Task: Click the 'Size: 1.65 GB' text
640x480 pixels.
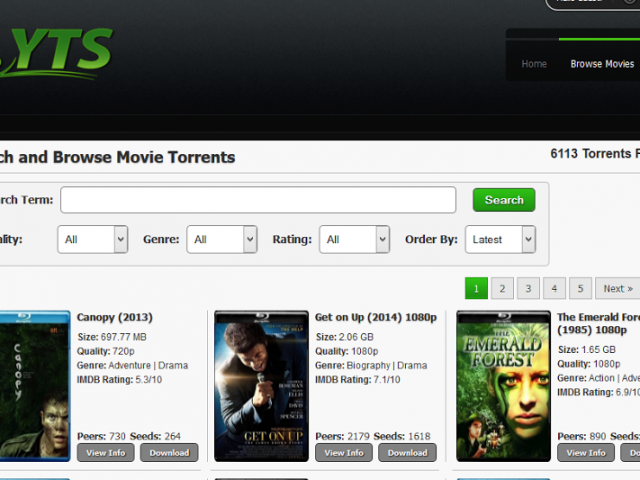Action: (587, 350)
